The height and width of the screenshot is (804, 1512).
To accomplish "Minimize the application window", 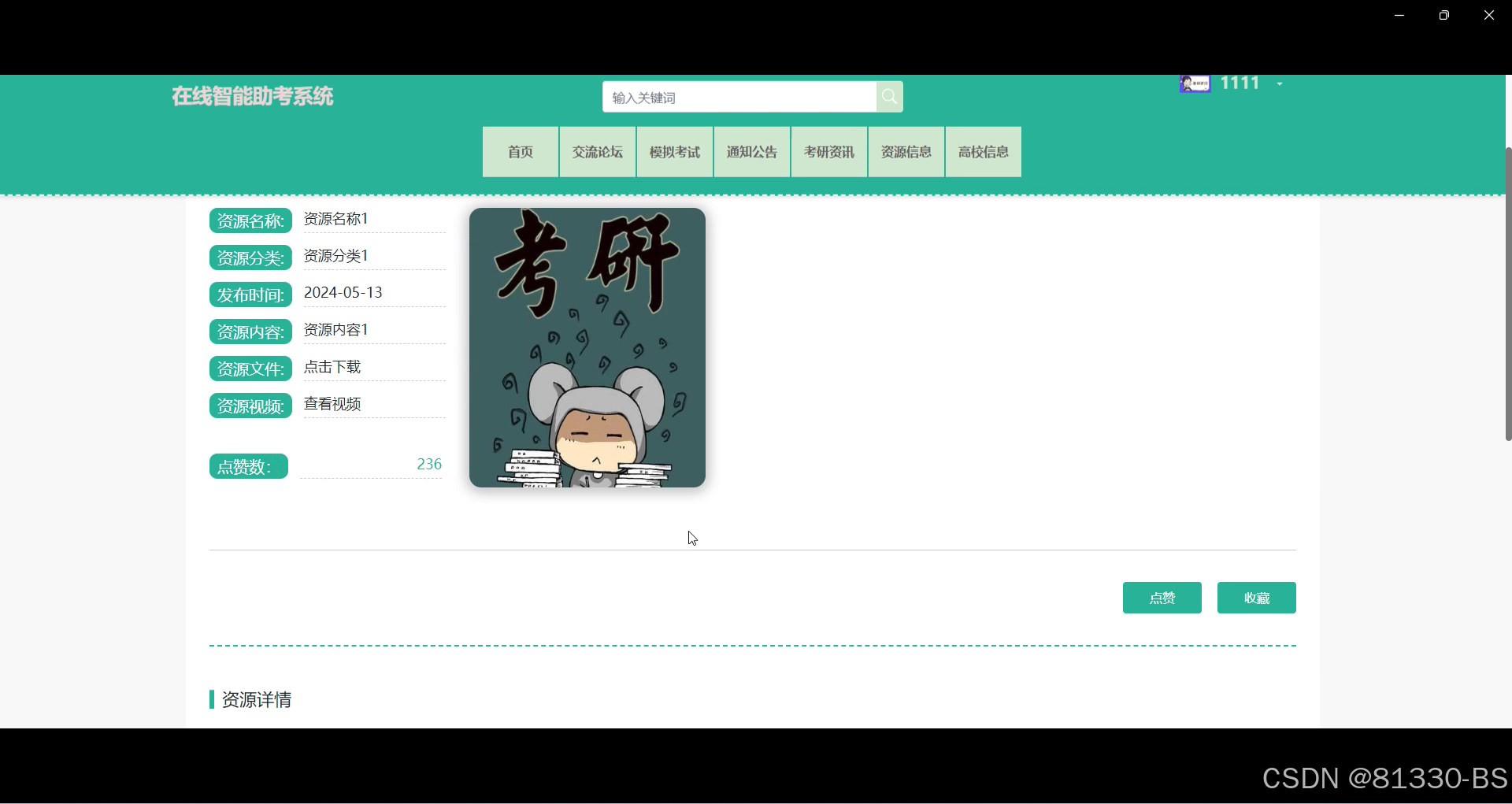I will 1399,15.
